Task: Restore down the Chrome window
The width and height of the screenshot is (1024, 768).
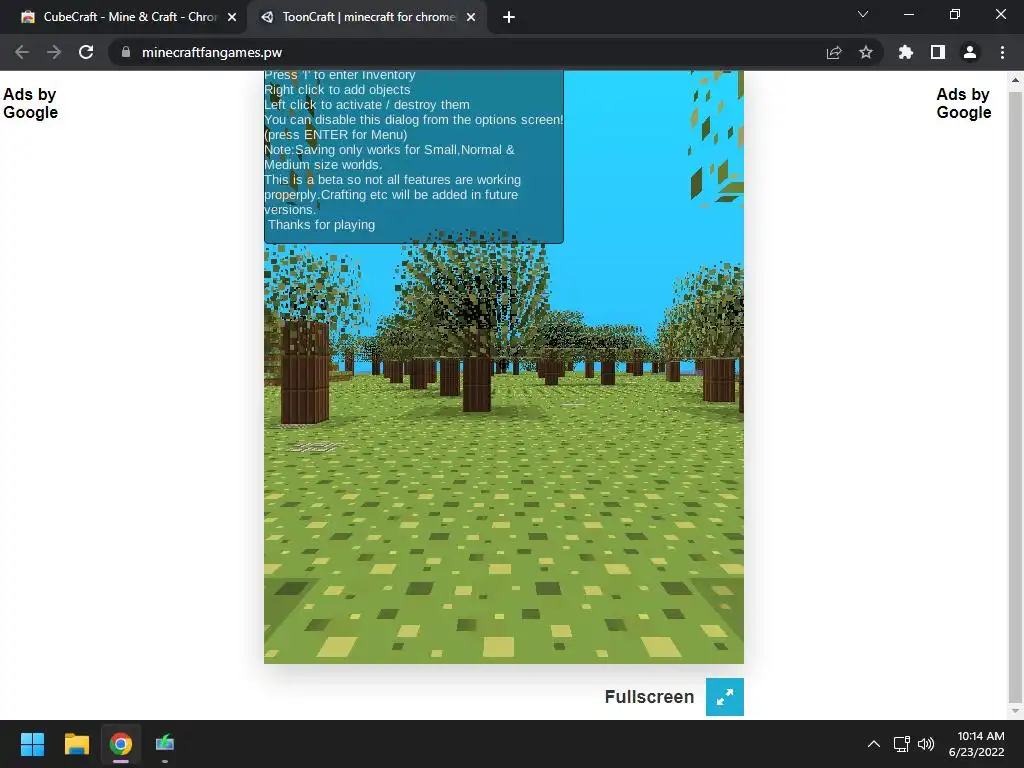Action: tap(955, 14)
